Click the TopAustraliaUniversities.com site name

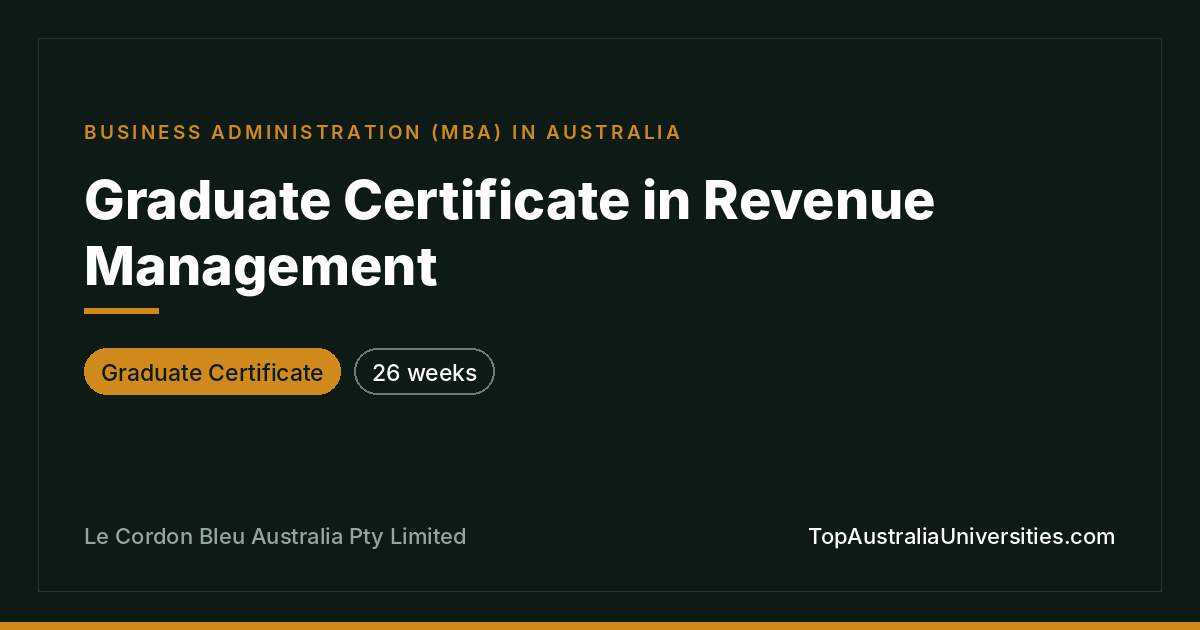click(x=961, y=537)
